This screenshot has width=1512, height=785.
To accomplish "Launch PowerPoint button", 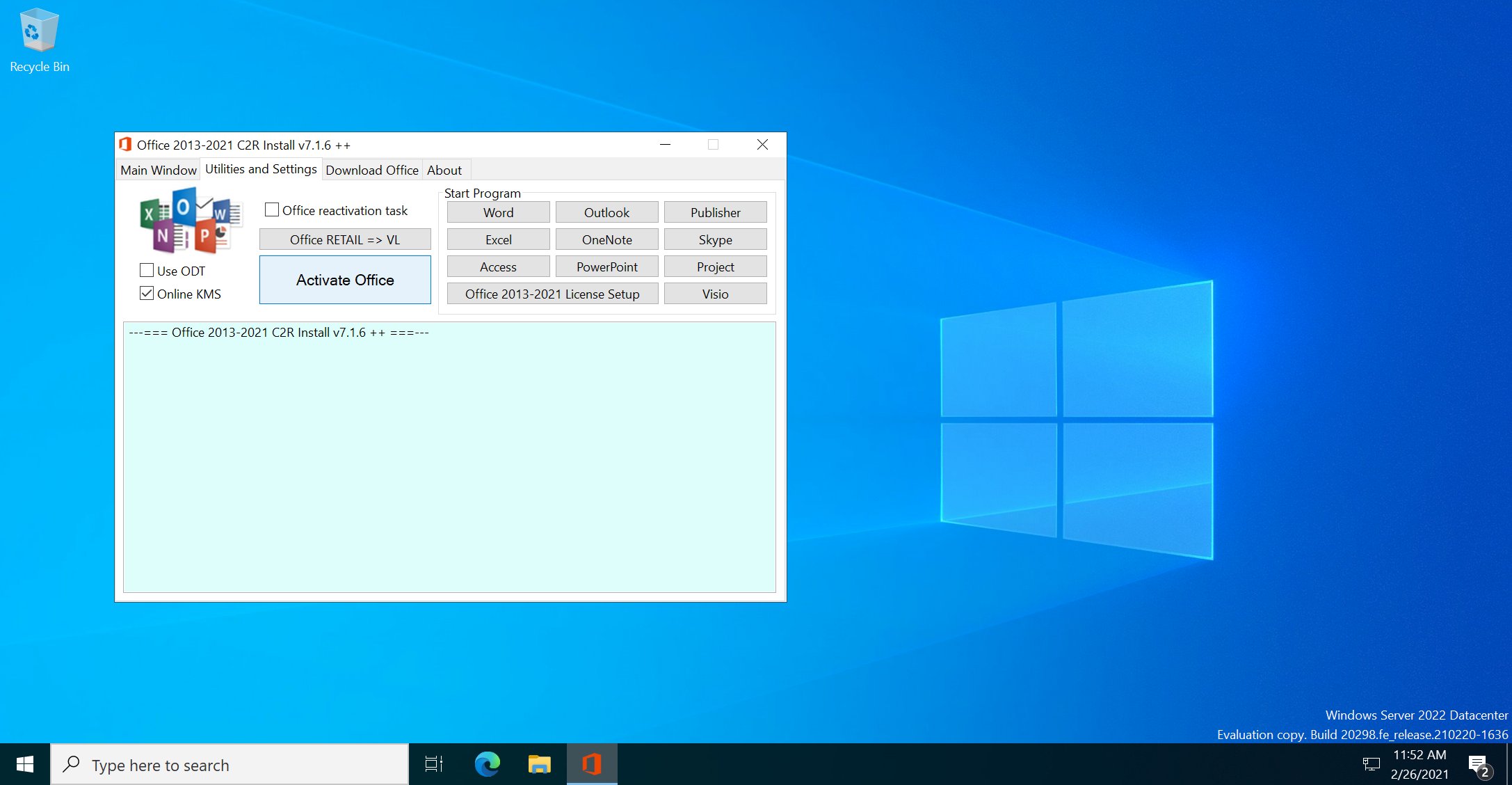I will tap(607, 267).
